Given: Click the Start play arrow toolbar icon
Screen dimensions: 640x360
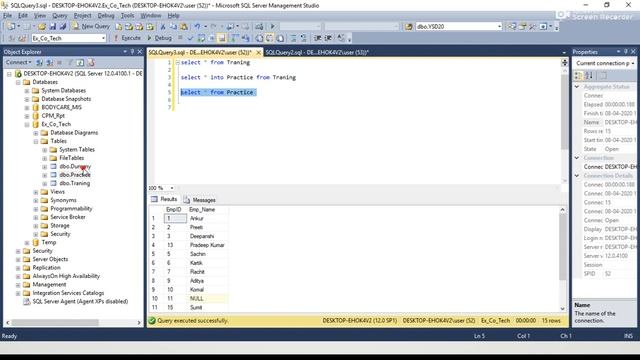Looking at the screenshot, I should (x=272, y=27).
